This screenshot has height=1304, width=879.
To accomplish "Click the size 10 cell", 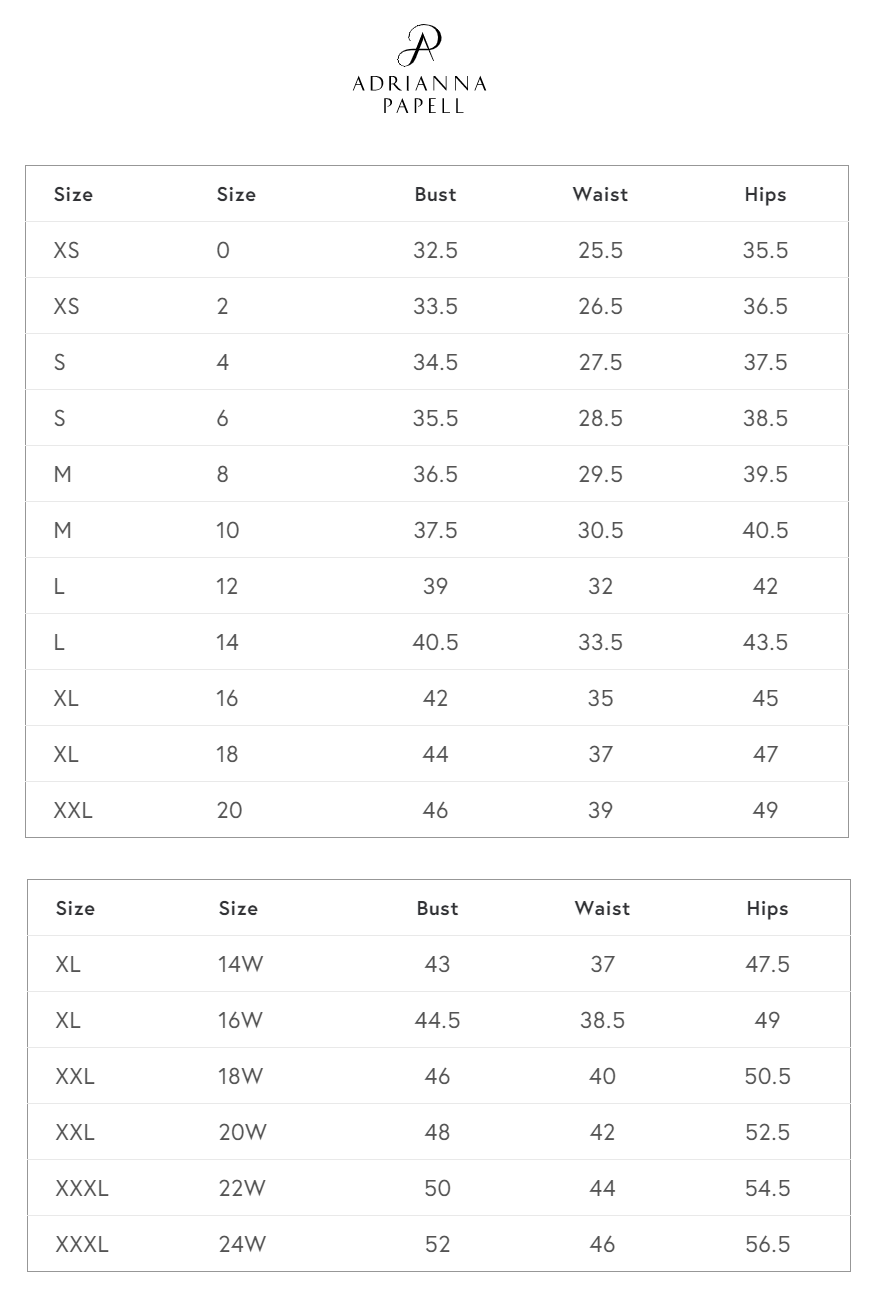I will [x=227, y=530].
